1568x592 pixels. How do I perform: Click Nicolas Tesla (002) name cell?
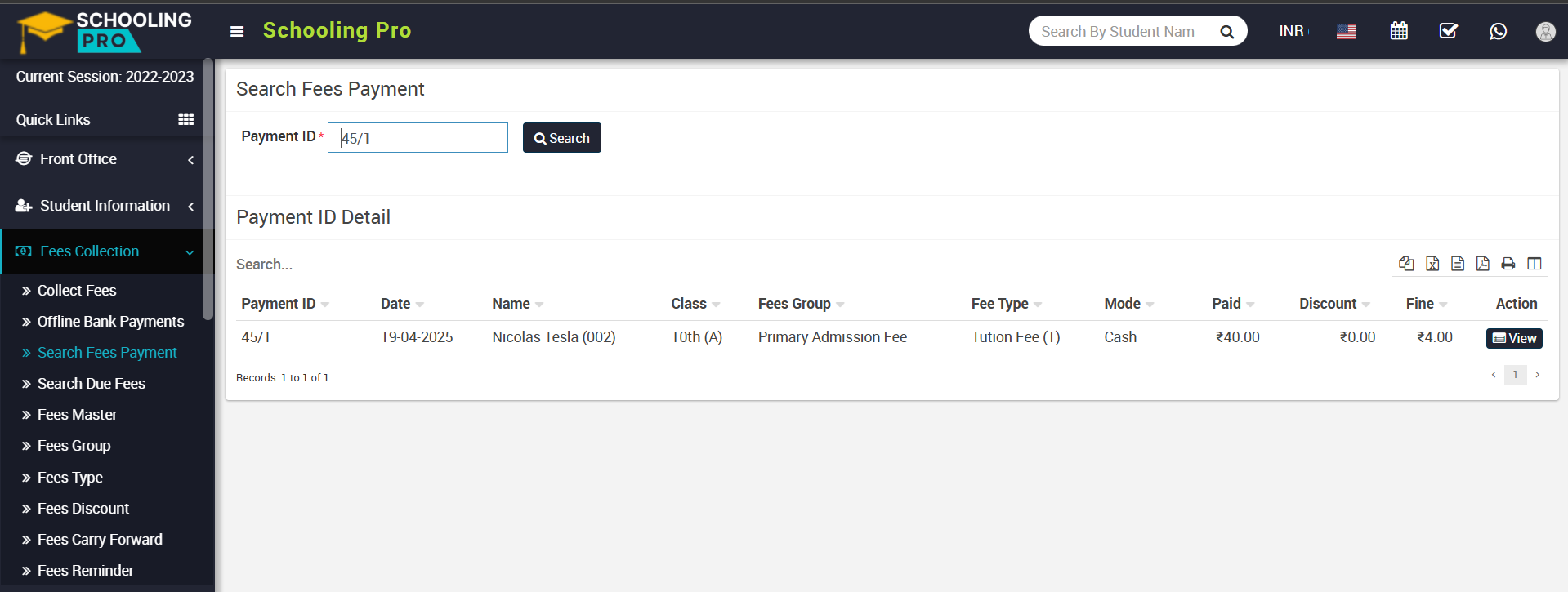click(554, 337)
